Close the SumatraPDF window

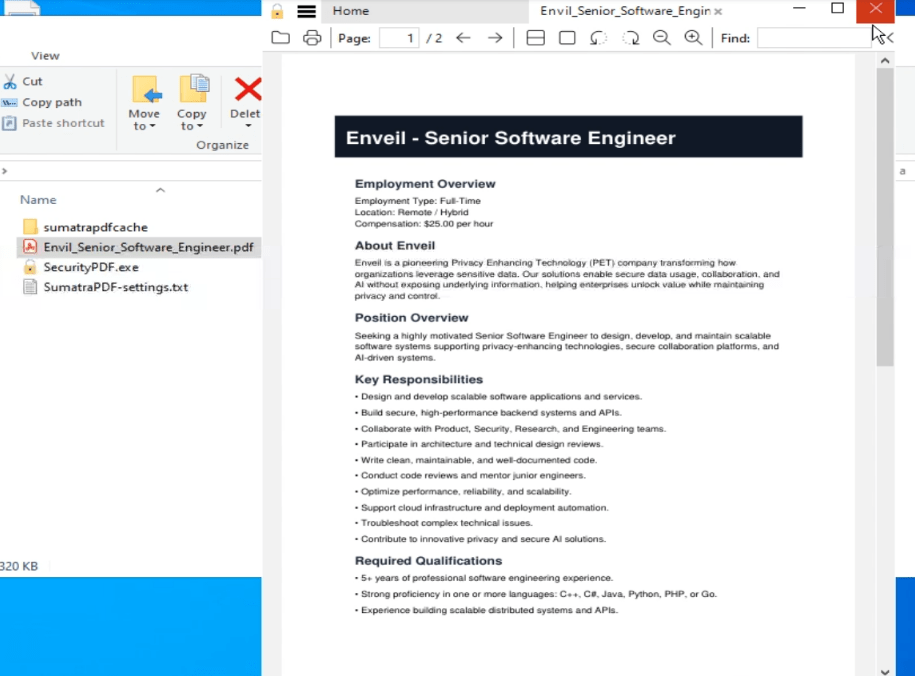(x=875, y=10)
